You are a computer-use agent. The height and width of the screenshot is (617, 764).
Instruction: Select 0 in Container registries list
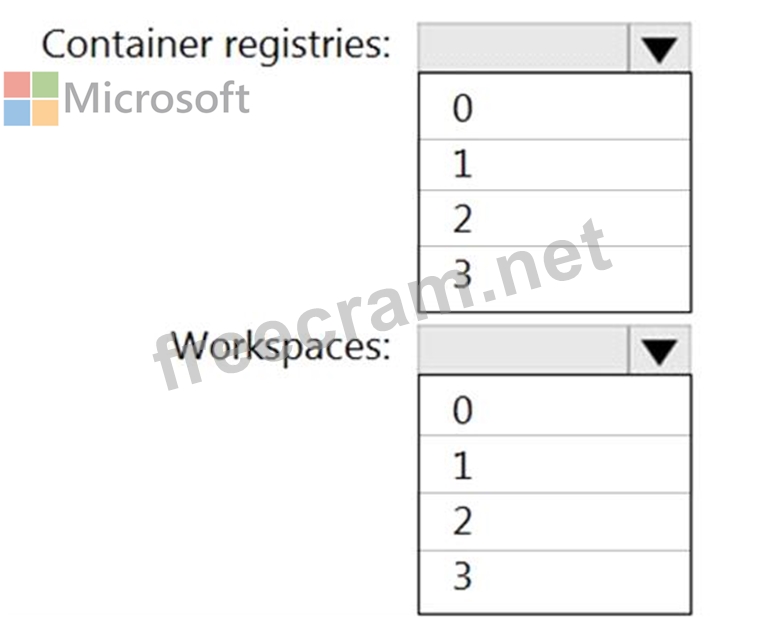[x=554, y=108]
